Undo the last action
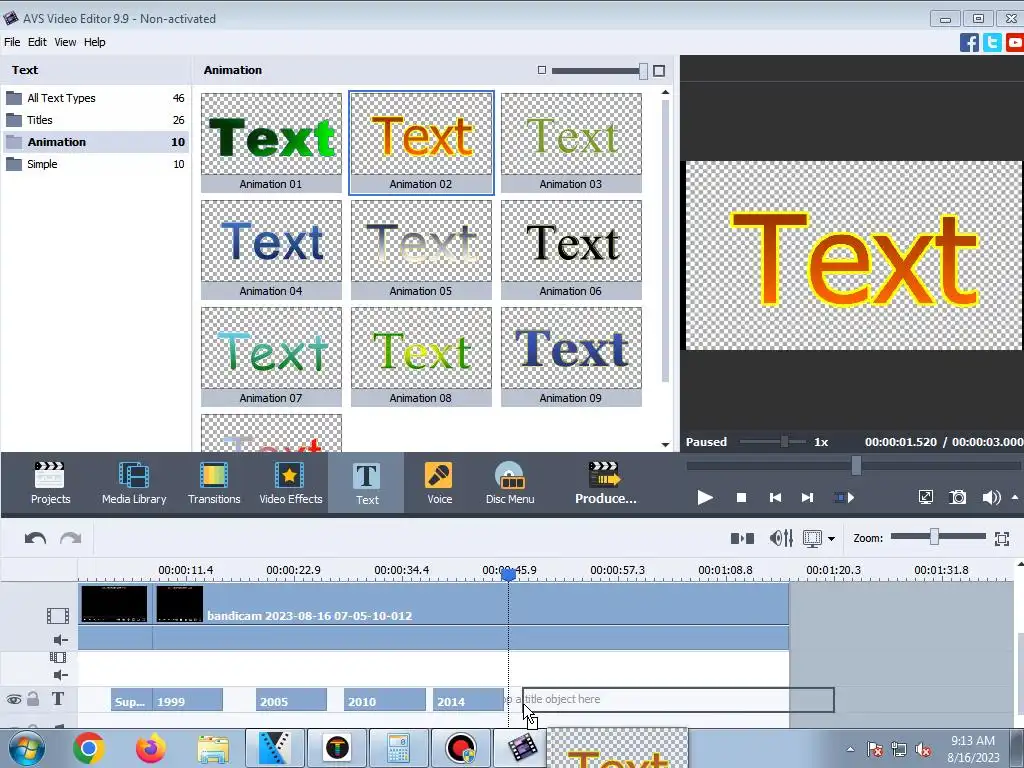The width and height of the screenshot is (1024, 768). pos(35,538)
